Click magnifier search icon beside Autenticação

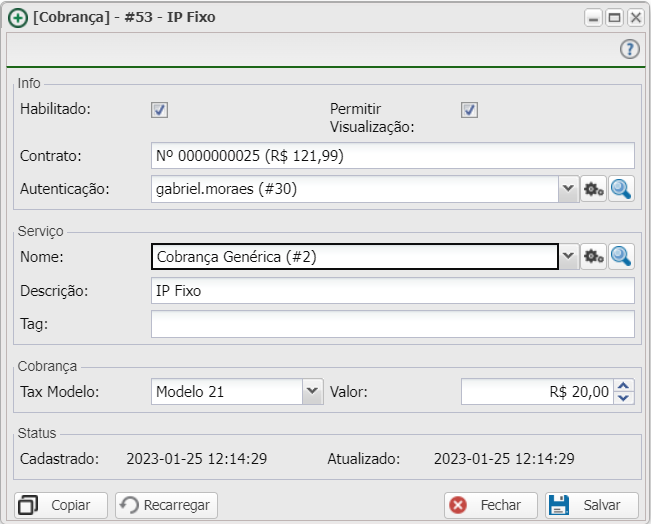click(x=621, y=189)
